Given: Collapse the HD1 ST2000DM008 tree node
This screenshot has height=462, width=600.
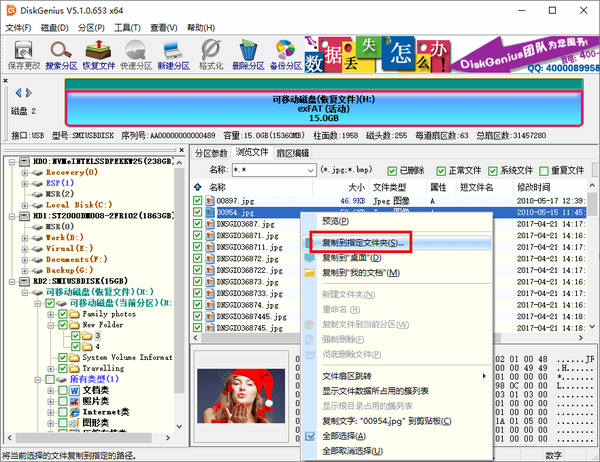Looking at the screenshot, I should [12, 216].
